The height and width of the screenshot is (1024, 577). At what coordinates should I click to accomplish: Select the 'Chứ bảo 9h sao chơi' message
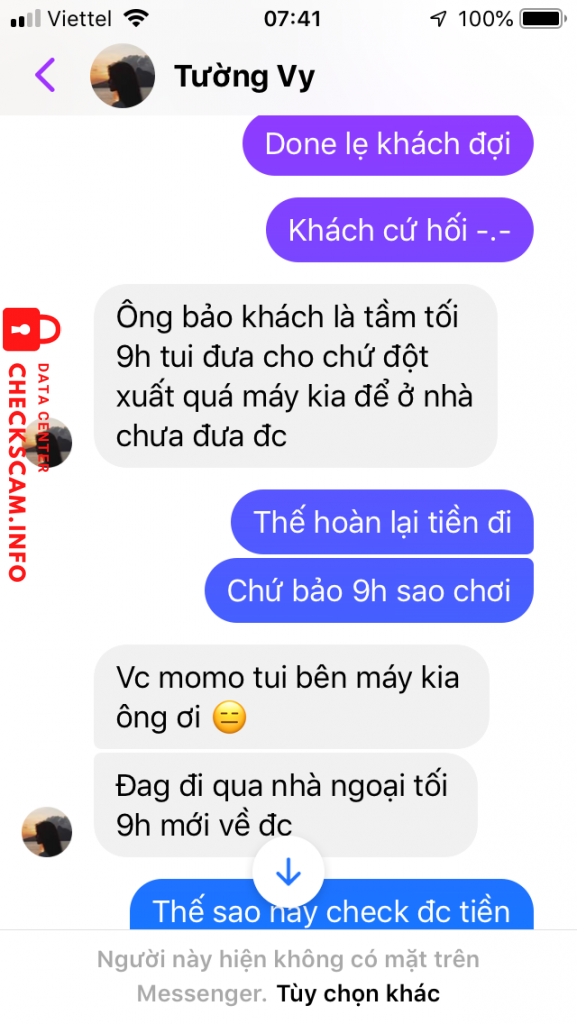369,590
